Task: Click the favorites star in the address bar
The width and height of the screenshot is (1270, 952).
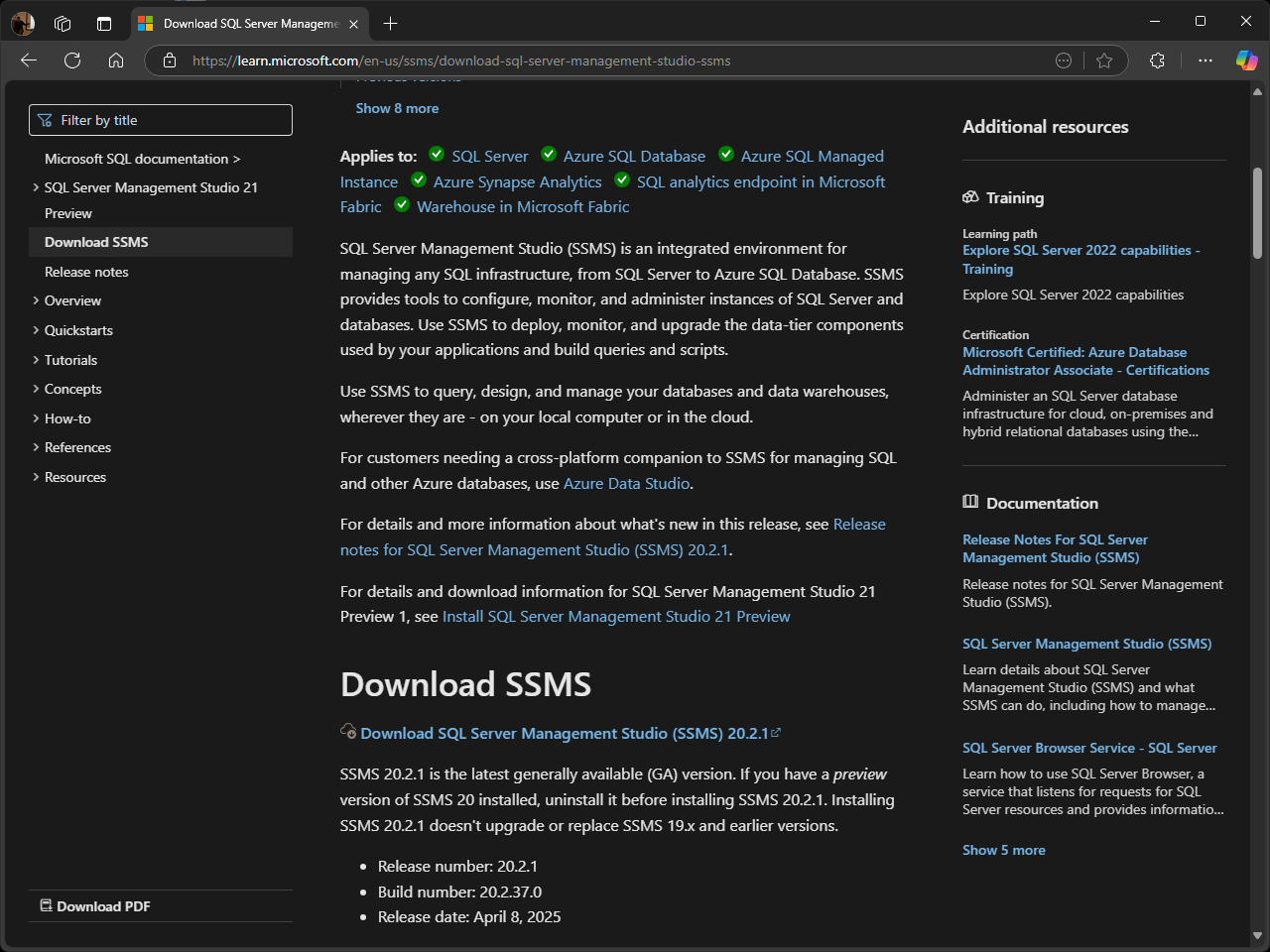Action: point(1104,60)
